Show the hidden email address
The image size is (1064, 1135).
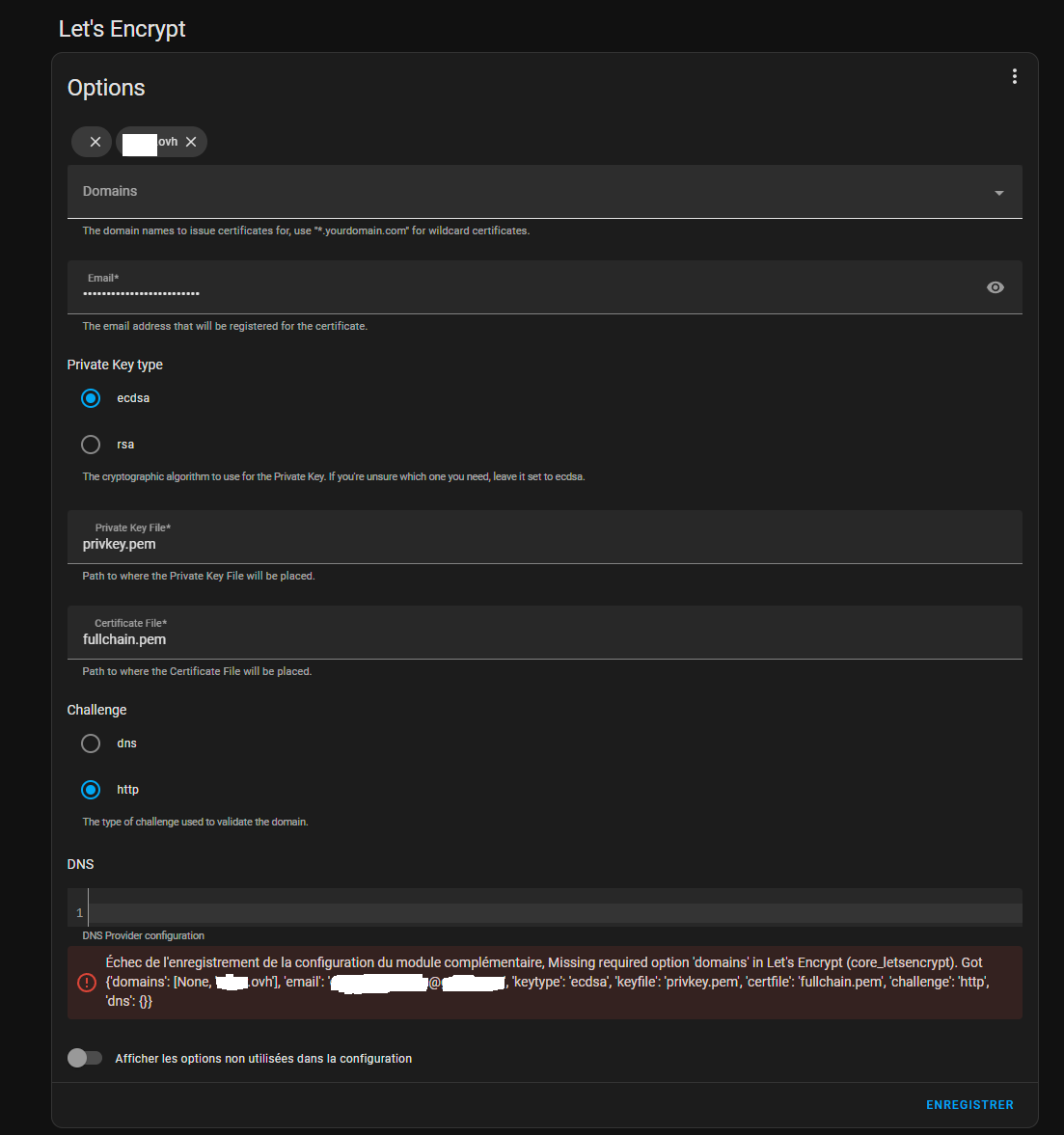coord(995,287)
